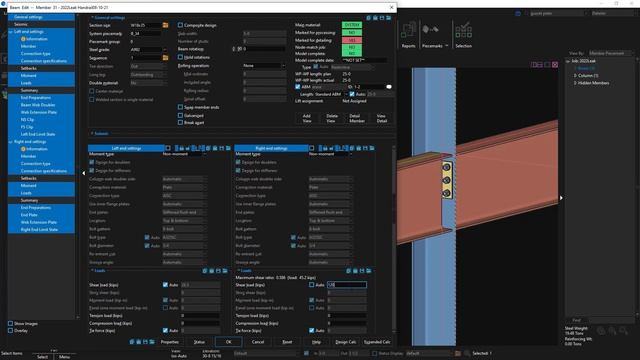Click the Cancel button
Screen dimensions: 640x360
pyautogui.click(x=258, y=342)
